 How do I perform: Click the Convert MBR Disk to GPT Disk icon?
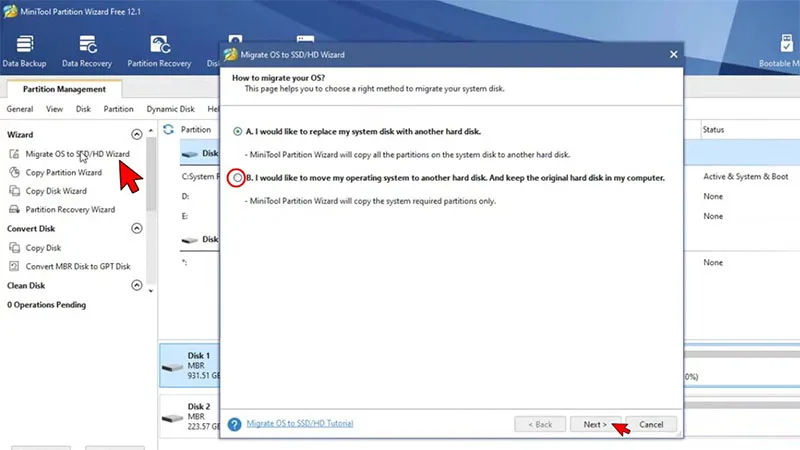14,266
